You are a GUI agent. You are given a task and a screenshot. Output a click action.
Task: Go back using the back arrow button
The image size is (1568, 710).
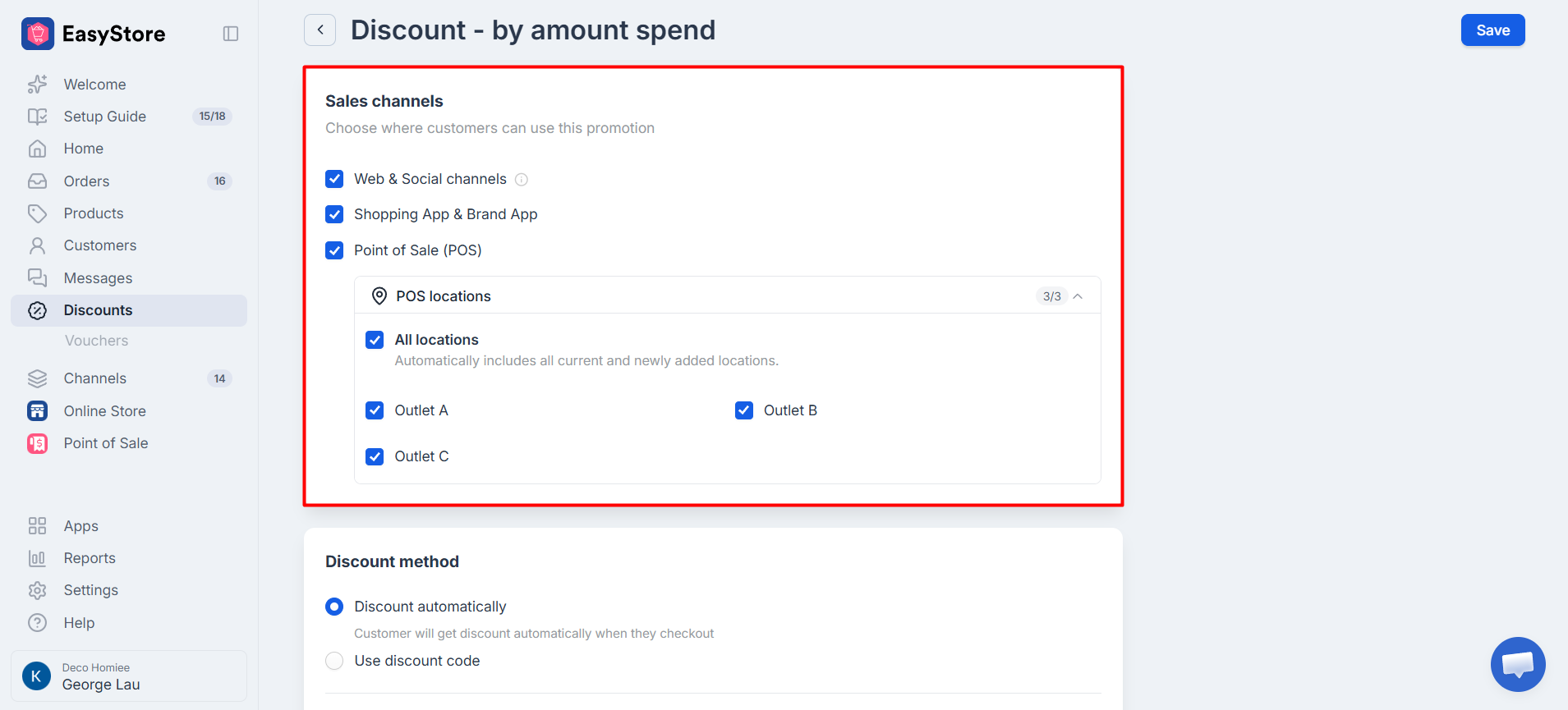click(x=320, y=30)
